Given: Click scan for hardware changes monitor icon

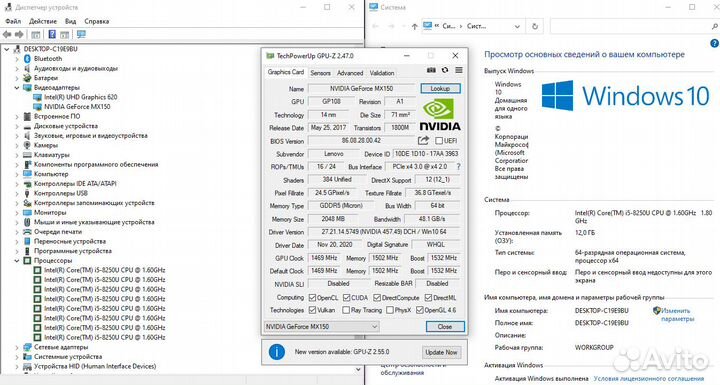Looking at the screenshot, I should 81,34.
